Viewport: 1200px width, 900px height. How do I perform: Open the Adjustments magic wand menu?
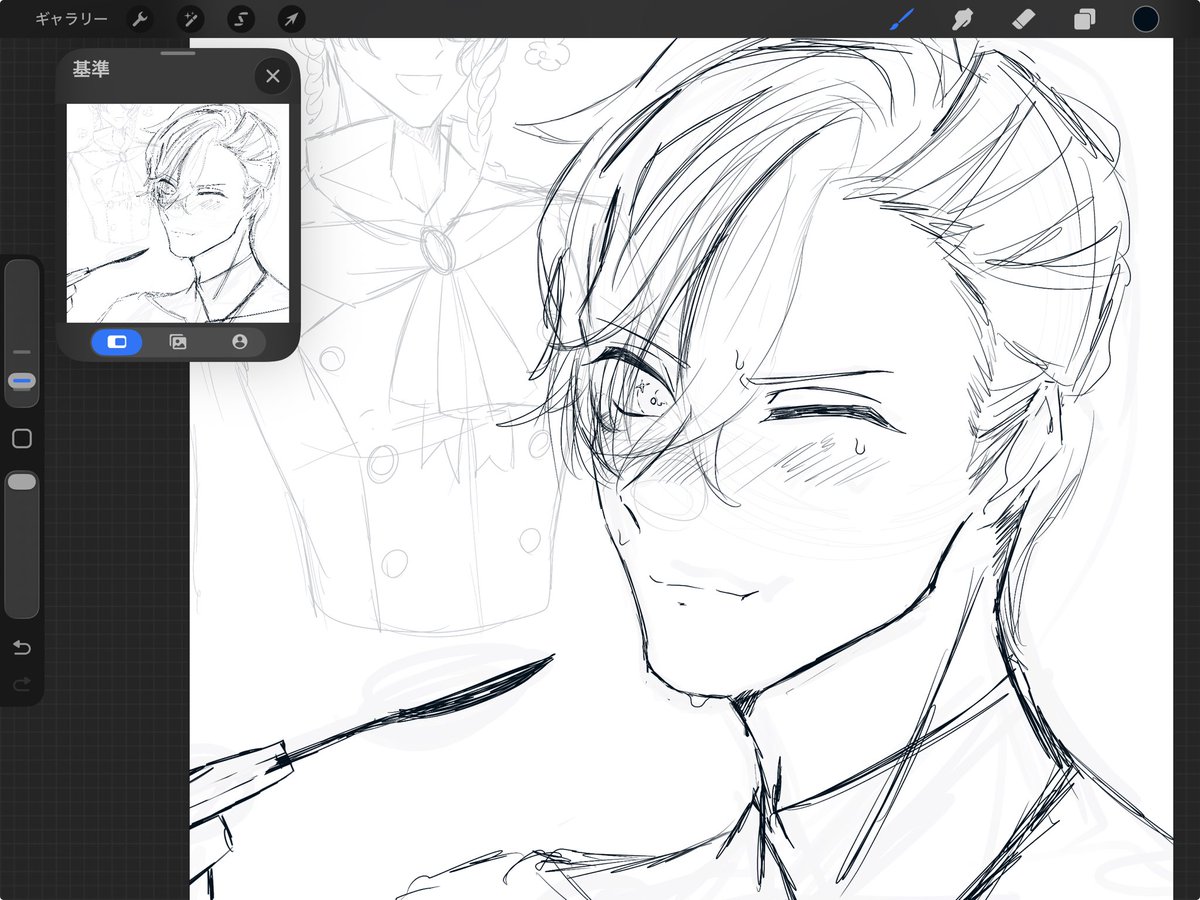point(190,19)
